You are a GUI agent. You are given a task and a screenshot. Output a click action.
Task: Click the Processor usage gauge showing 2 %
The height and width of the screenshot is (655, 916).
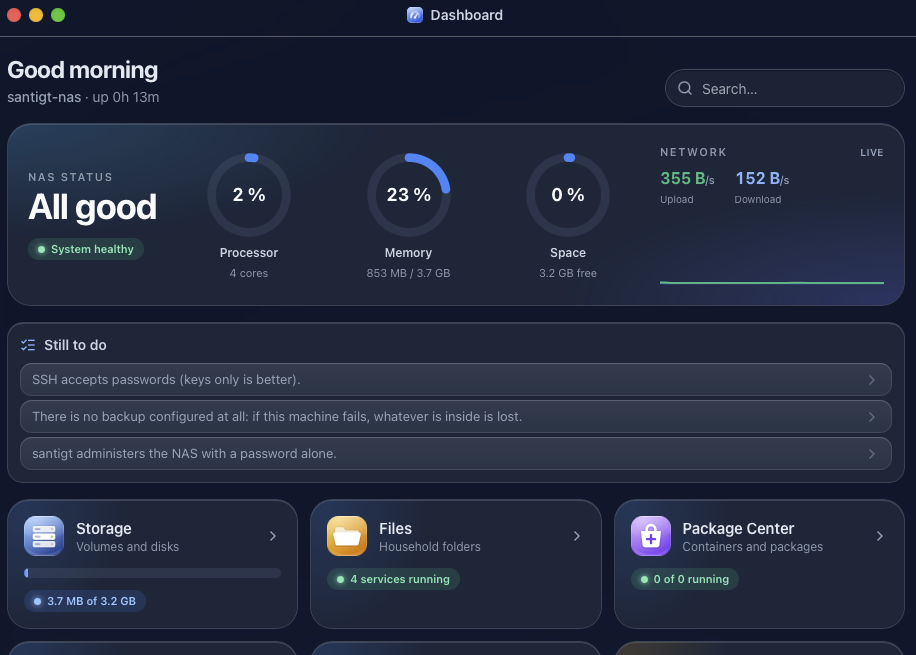click(249, 195)
